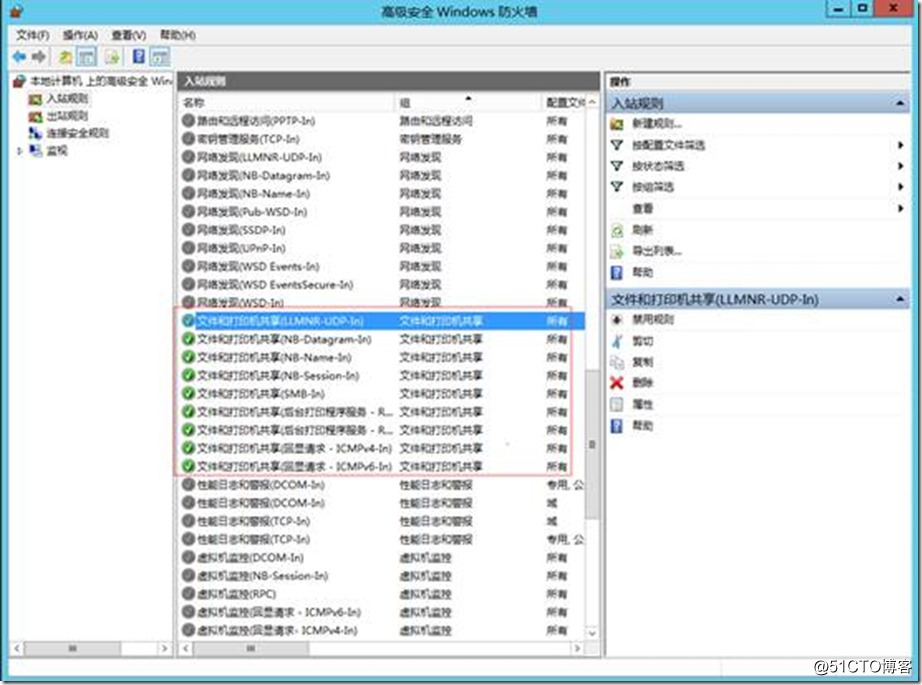The height and width of the screenshot is (685, 922).
Task: Click the 连接安全规则 icon in the left tree
Action: (35, 133)
